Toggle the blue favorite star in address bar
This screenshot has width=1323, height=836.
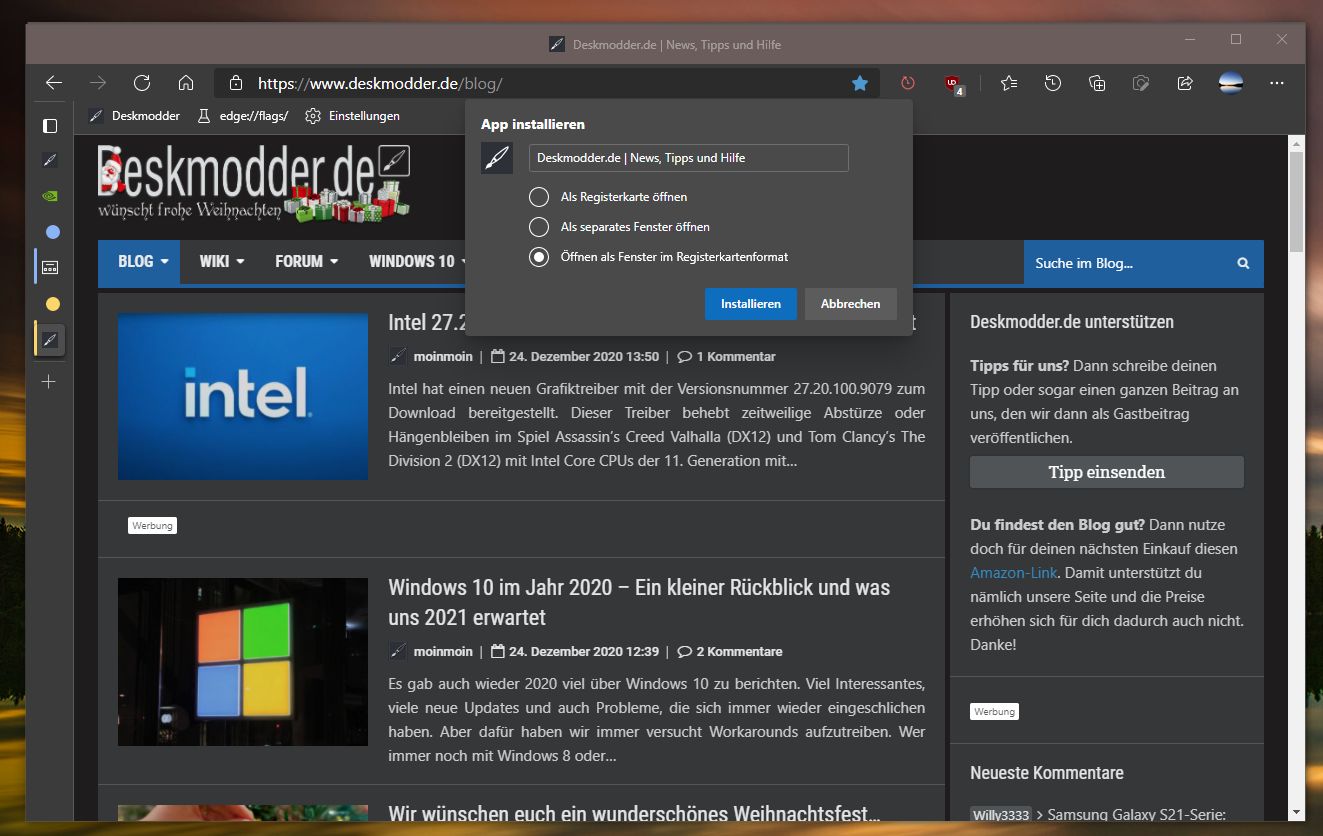tap(860, 83)
